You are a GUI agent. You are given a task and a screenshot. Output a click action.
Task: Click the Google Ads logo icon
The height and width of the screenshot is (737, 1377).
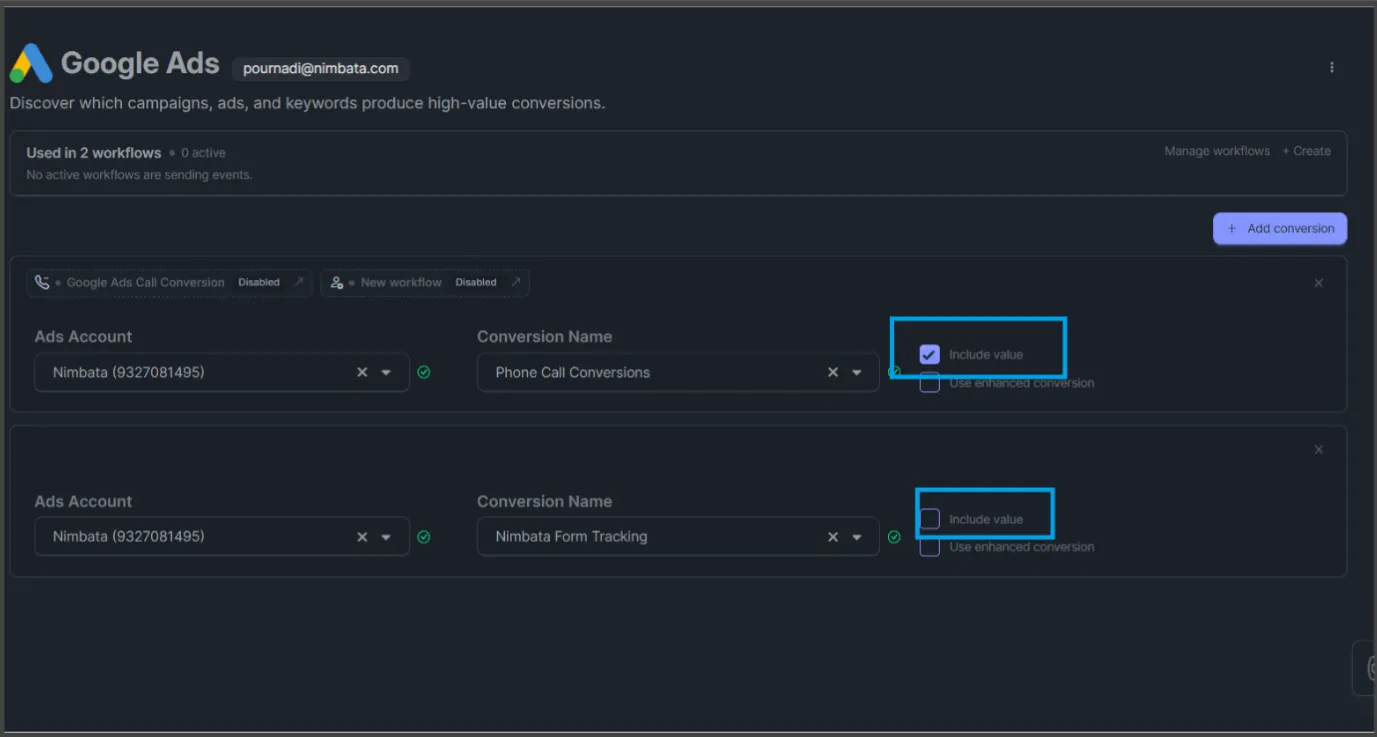31,64
